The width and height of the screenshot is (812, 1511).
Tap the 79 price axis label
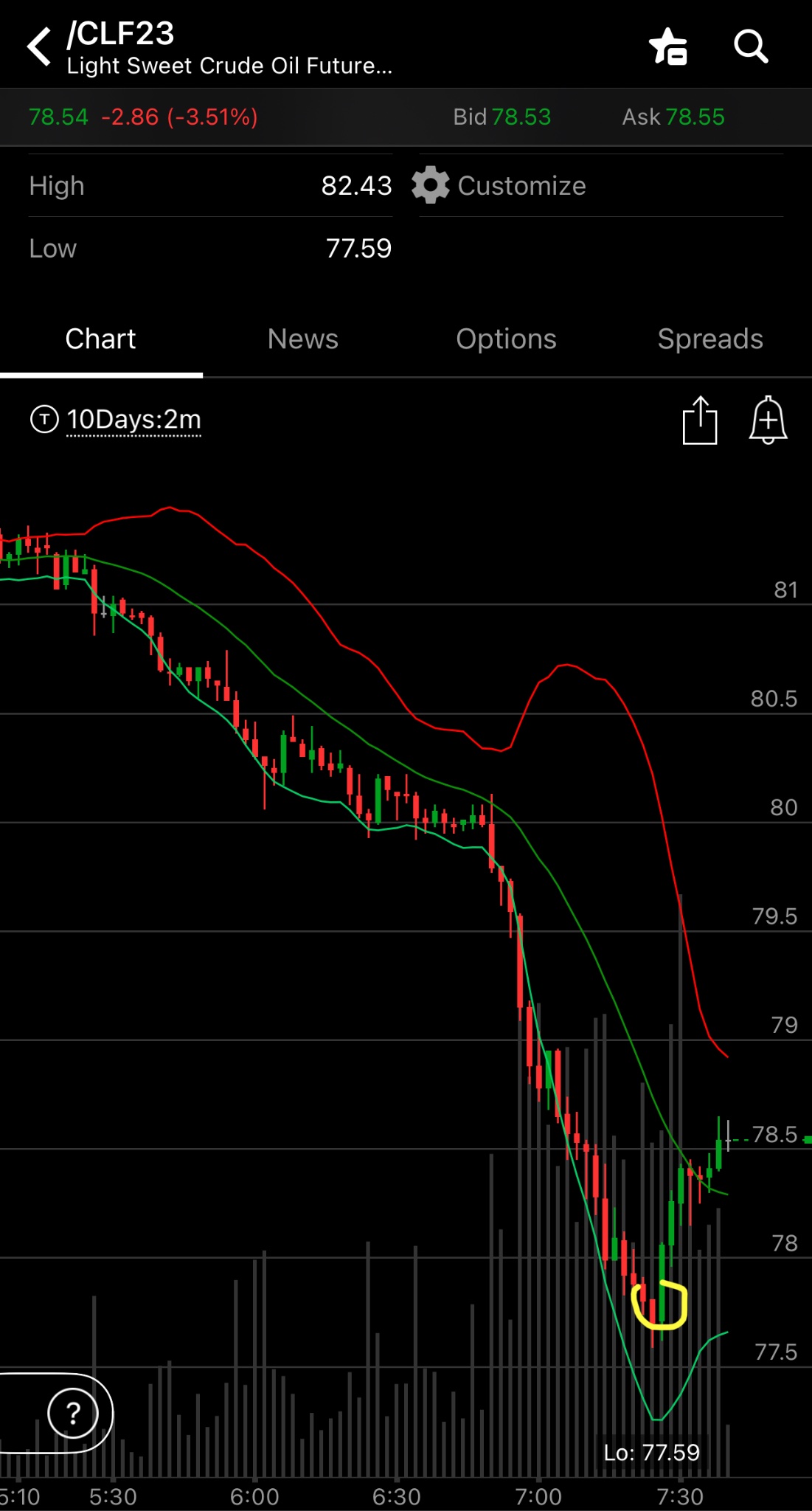point(785,1025)
